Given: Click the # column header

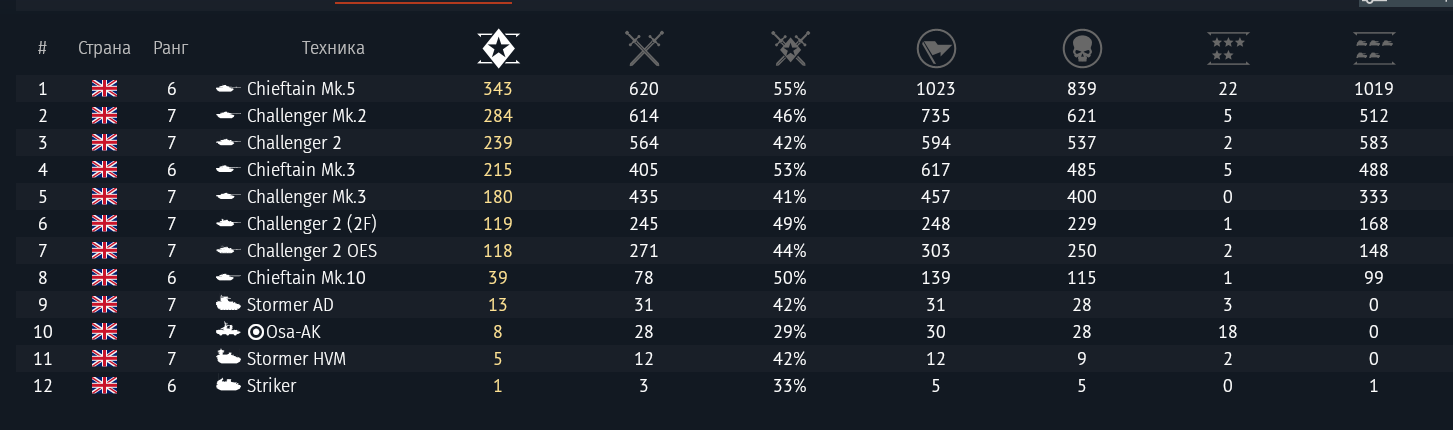Looking at the screenshot, I should pyautogui.click(x=42, y=48).
